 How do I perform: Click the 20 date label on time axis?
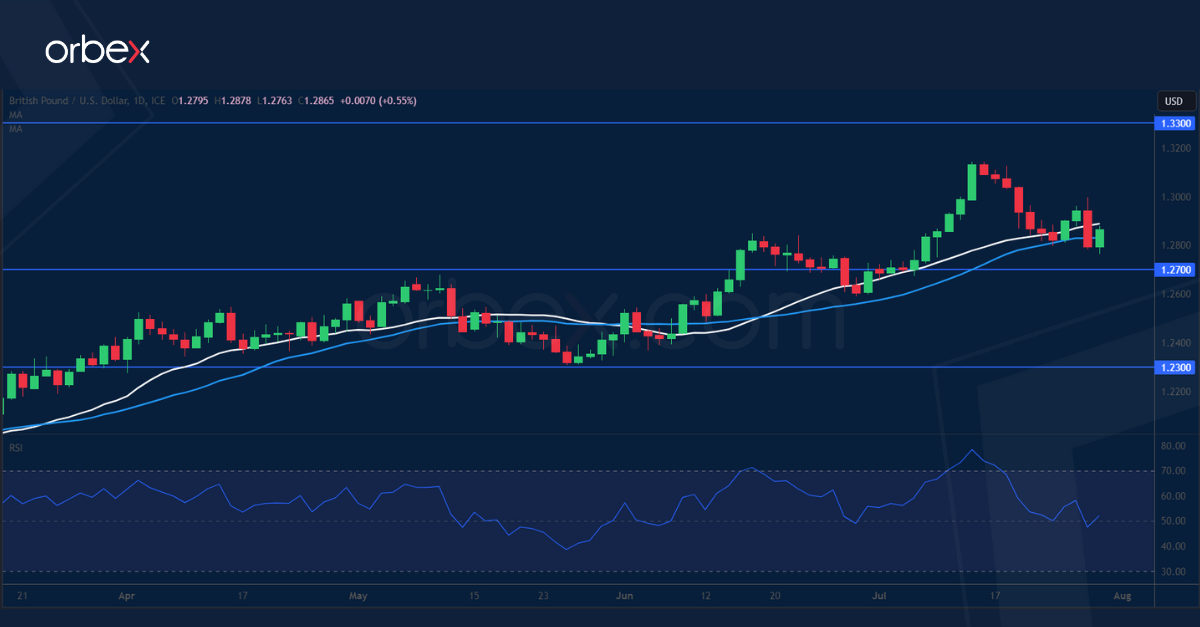[x=773, y=596]
